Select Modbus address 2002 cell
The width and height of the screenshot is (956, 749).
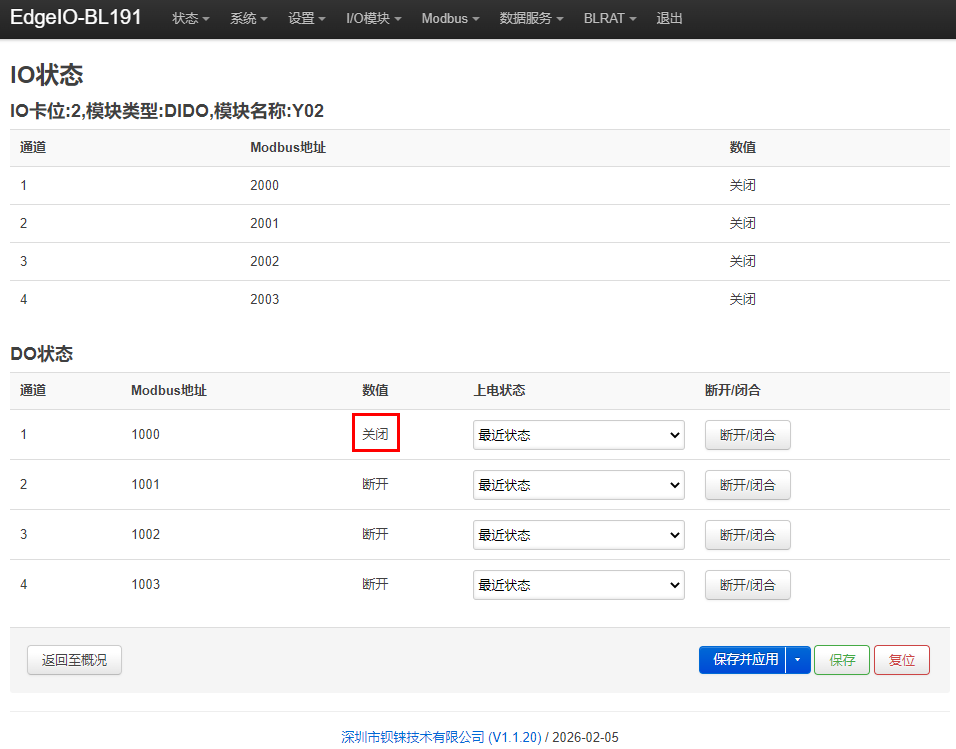265,261
